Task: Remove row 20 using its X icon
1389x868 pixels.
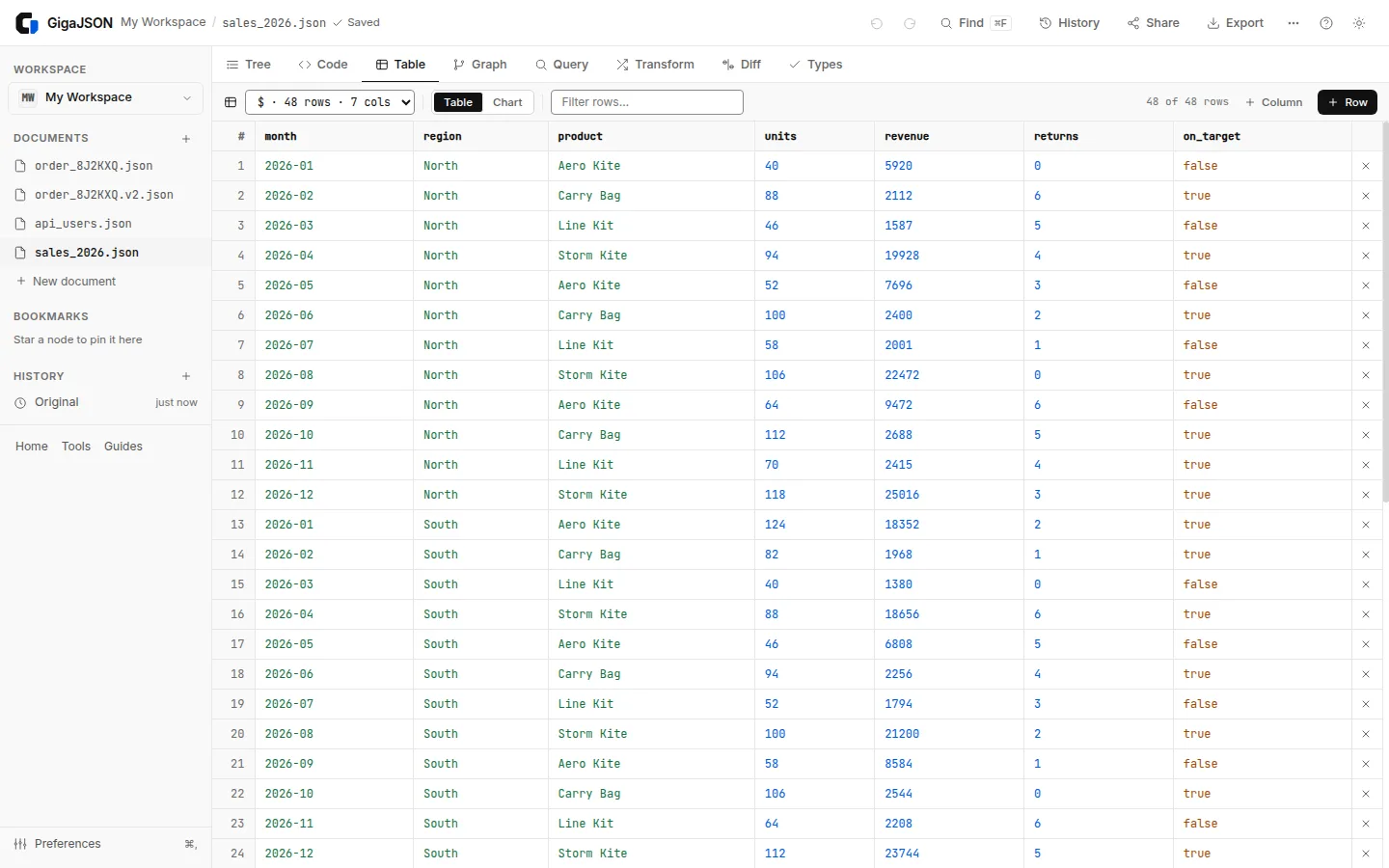Action: (1366, 734)
